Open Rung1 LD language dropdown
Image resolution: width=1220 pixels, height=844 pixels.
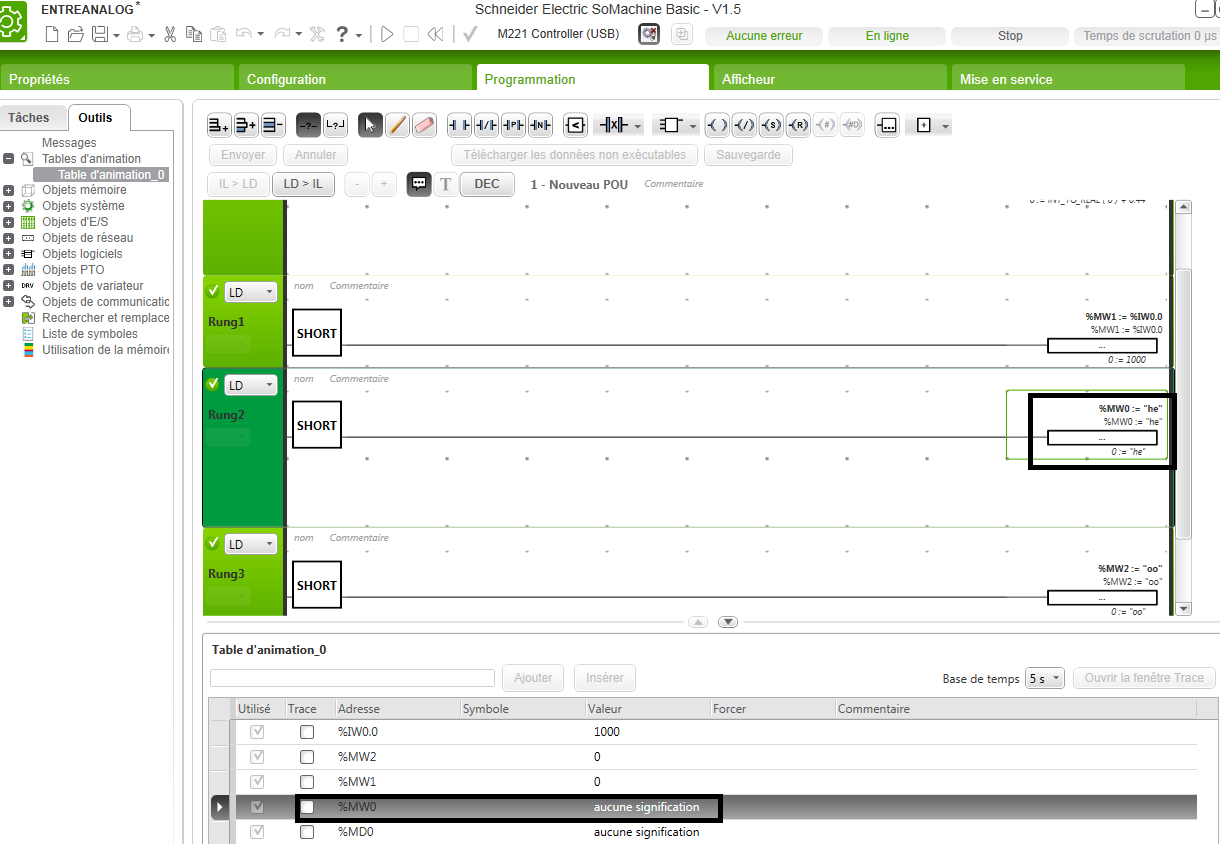coord(250,292)
